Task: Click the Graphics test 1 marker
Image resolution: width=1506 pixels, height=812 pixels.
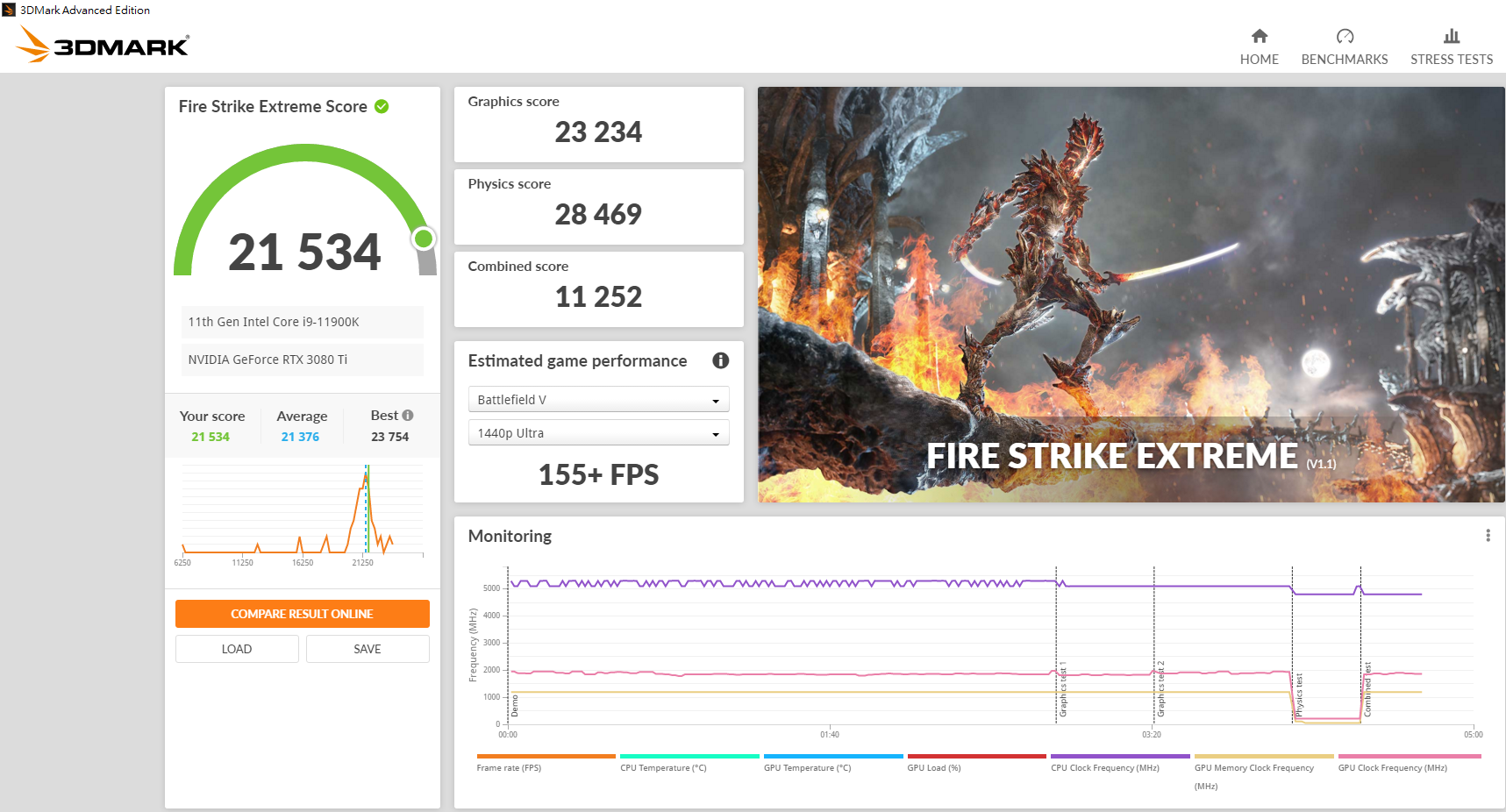Action: point(1063,689)
